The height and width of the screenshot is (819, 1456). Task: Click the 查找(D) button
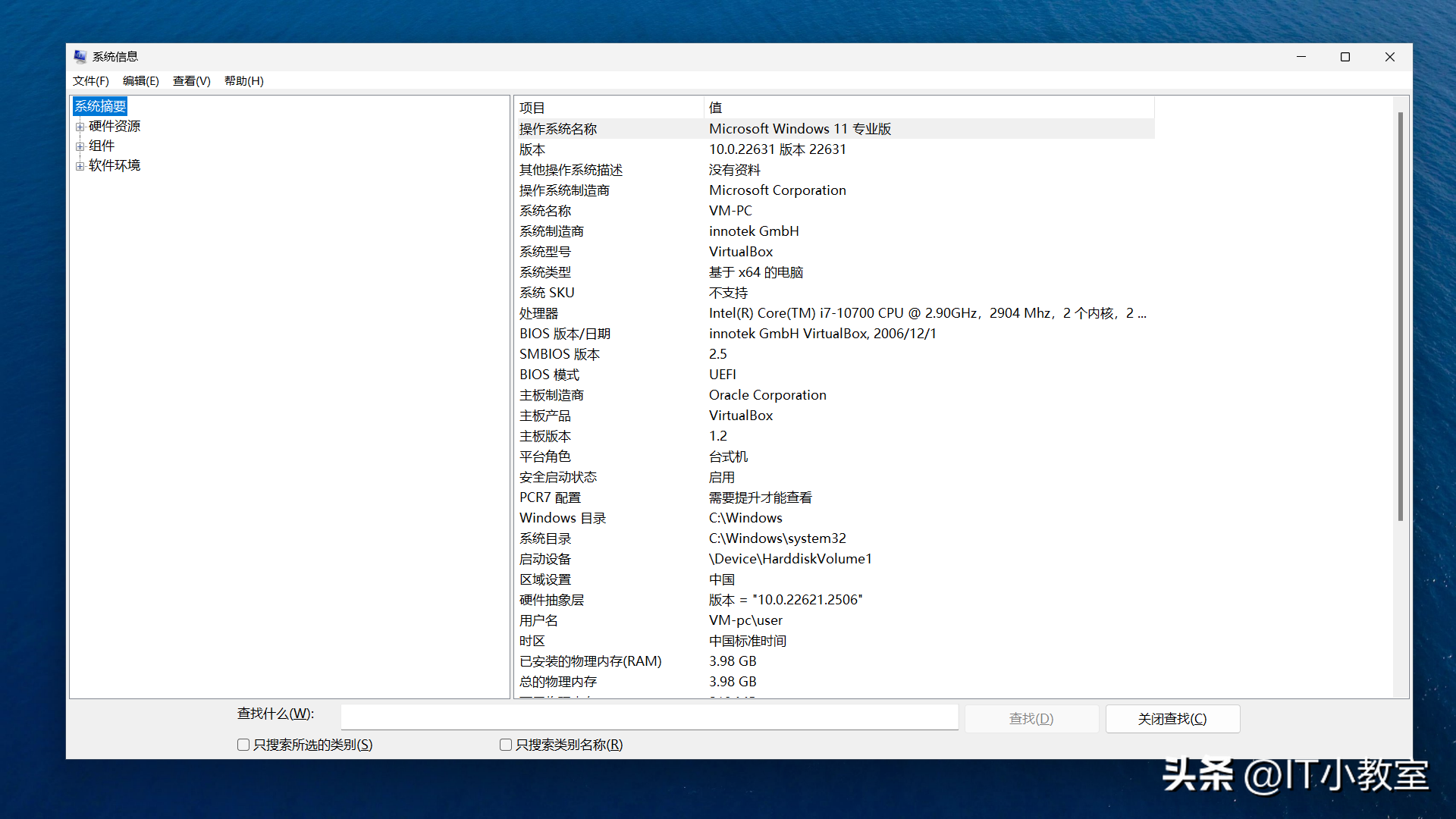pos(1031,719)
